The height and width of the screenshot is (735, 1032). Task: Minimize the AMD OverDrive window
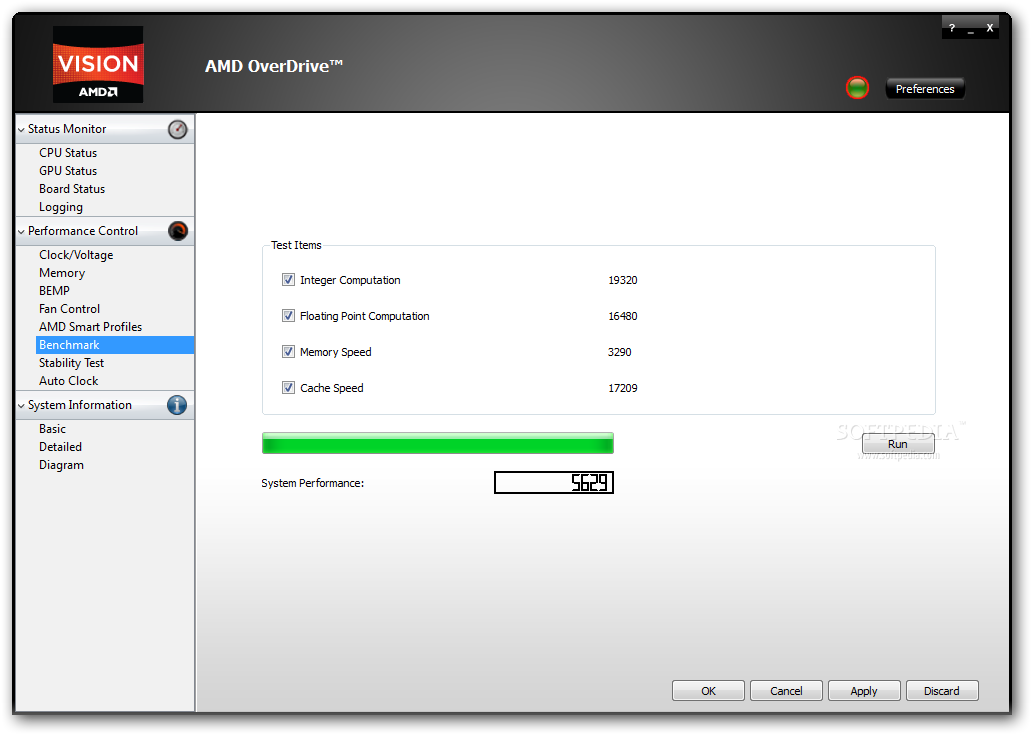tap(971, 30)
